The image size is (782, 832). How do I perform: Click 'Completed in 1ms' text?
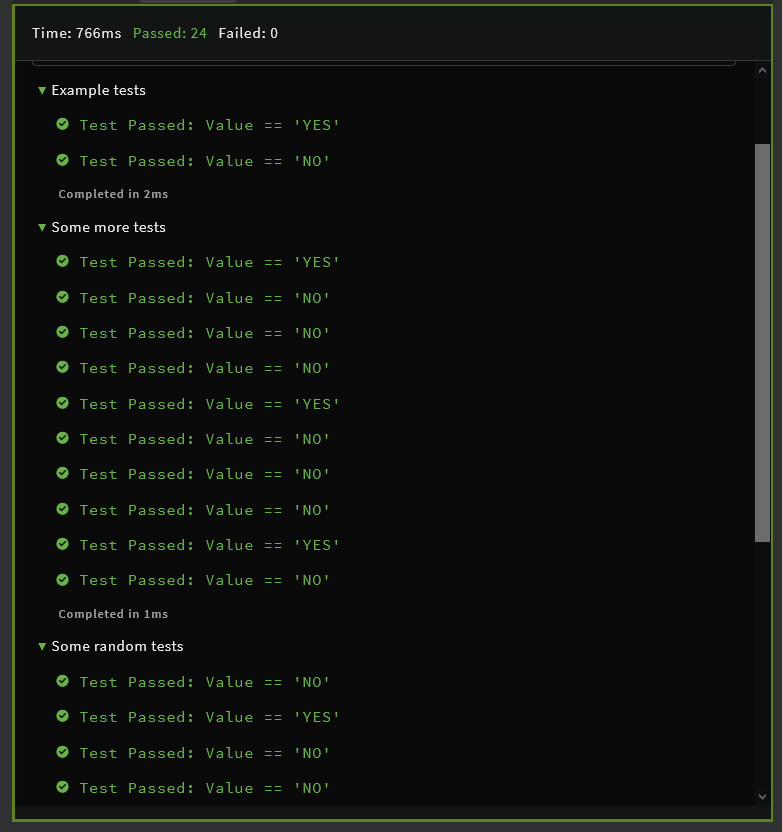tap(113, 614)
